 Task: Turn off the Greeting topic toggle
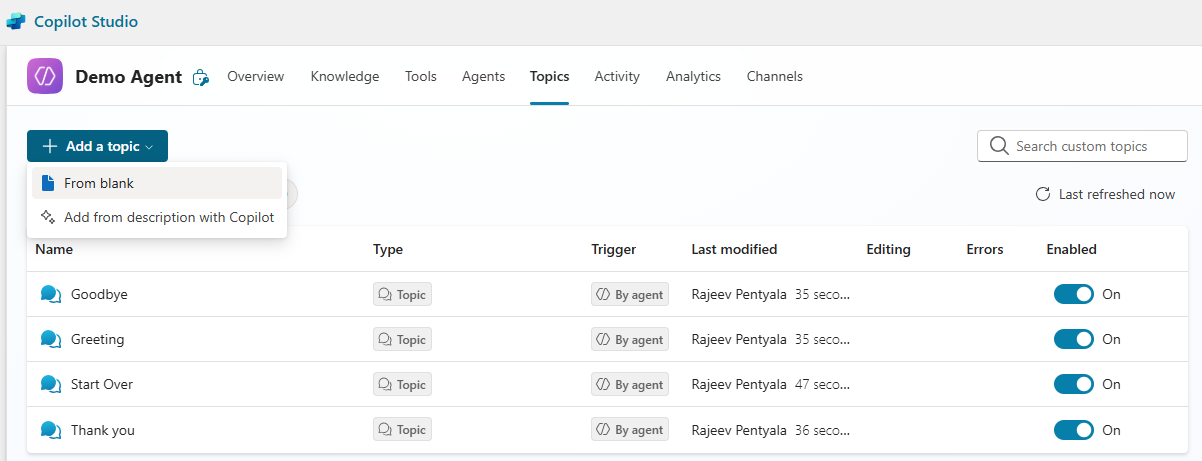pos(1073,339)
